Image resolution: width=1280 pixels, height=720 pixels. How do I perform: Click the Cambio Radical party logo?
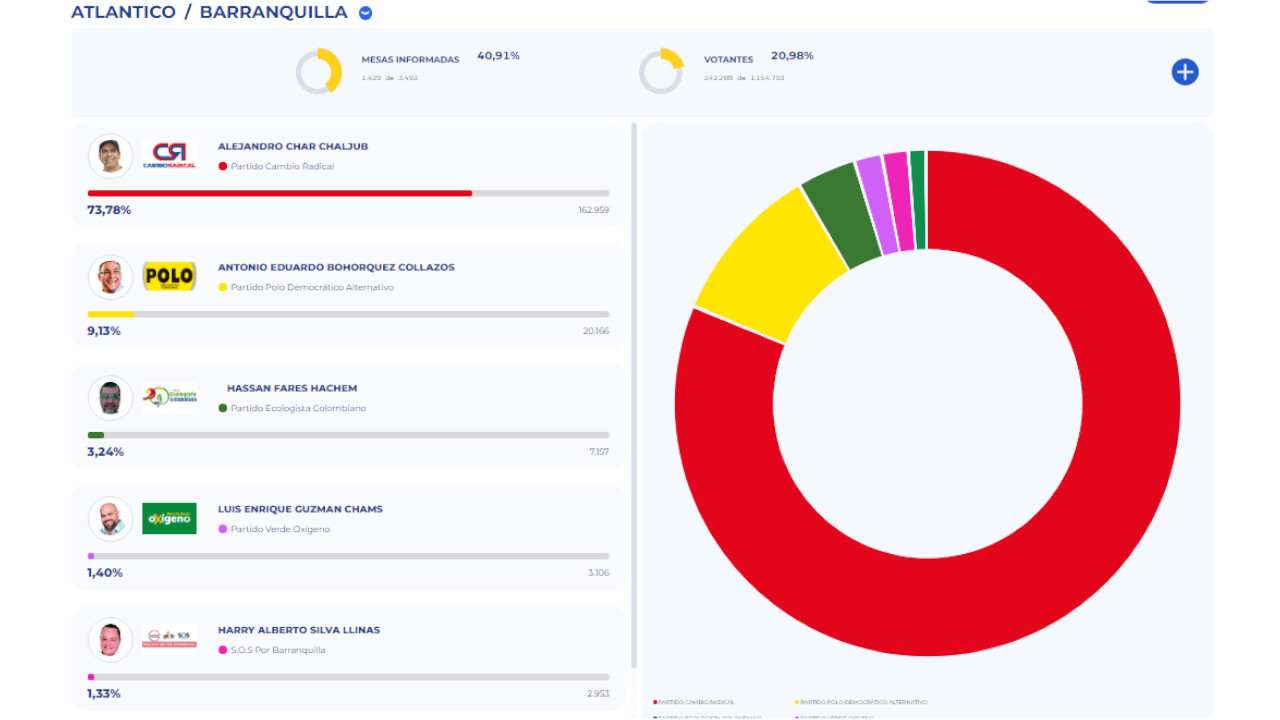click(x=169, y=156)
